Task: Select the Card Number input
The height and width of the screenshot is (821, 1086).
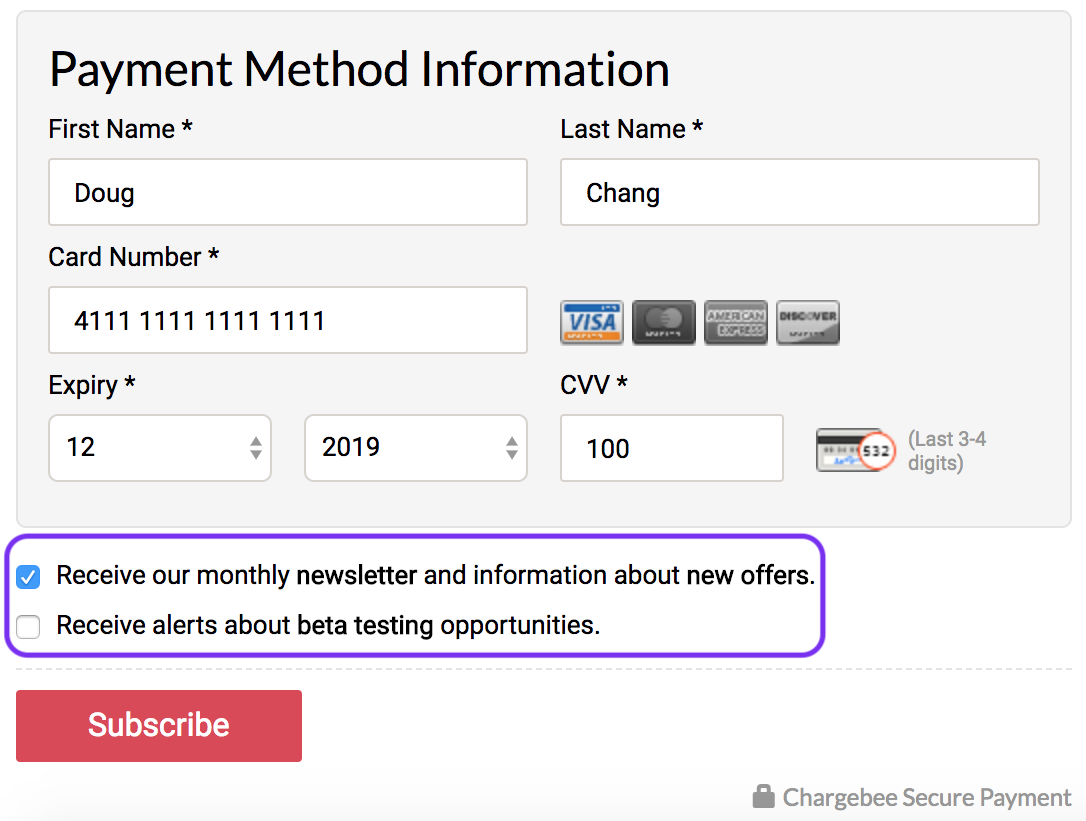Action: pos(288,320)
